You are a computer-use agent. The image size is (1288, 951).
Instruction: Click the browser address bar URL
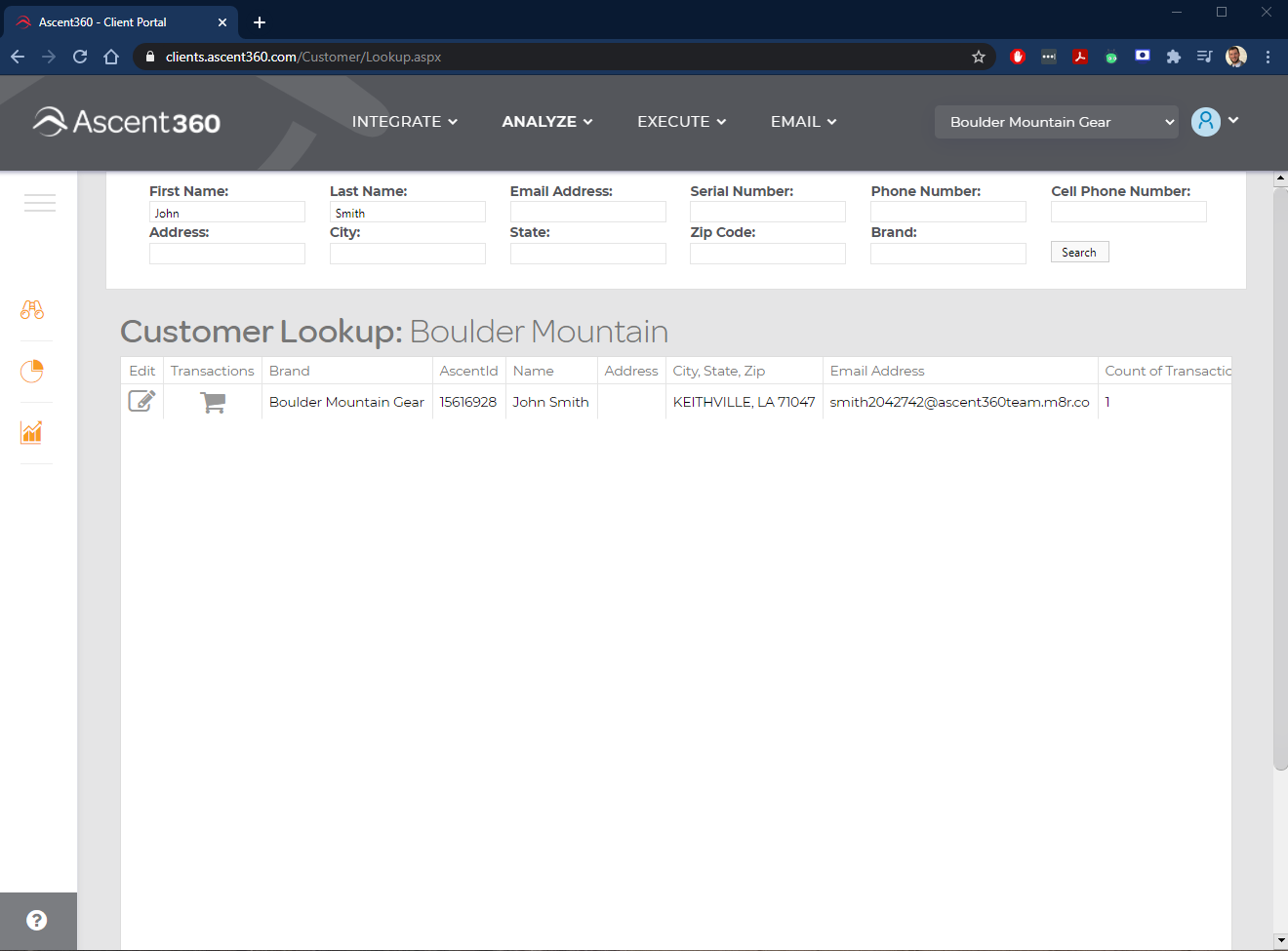click(x=303, y=57)
